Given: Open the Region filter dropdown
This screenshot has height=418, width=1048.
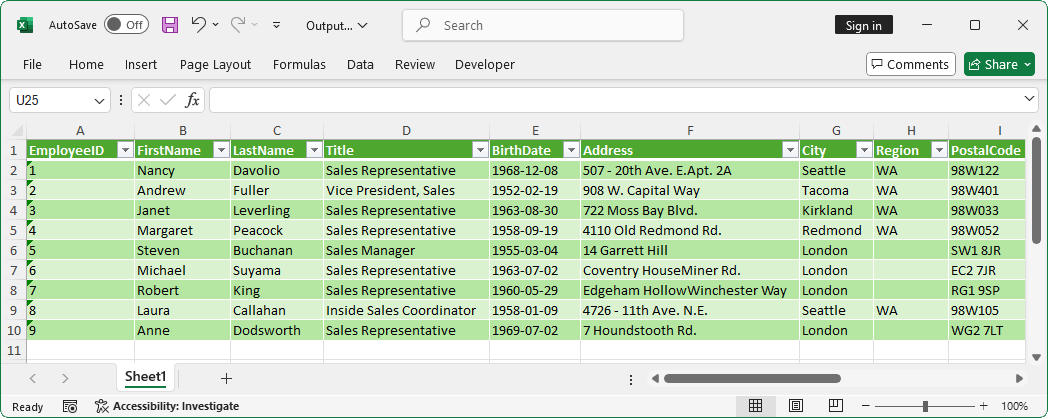Looking at the screenshot, I should pos(939,150).
